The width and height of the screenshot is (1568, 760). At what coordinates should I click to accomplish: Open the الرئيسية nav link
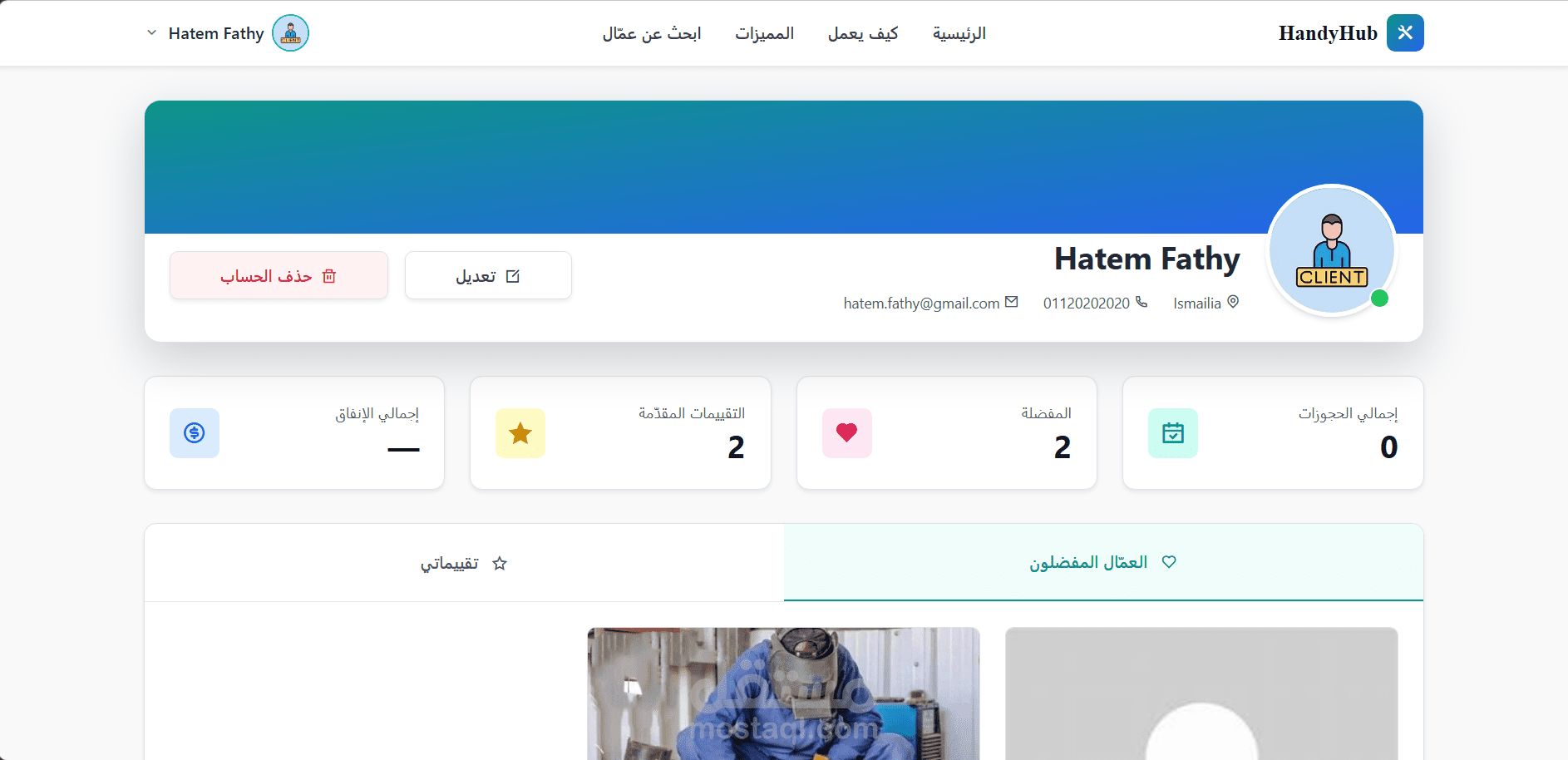click(959, 33)
